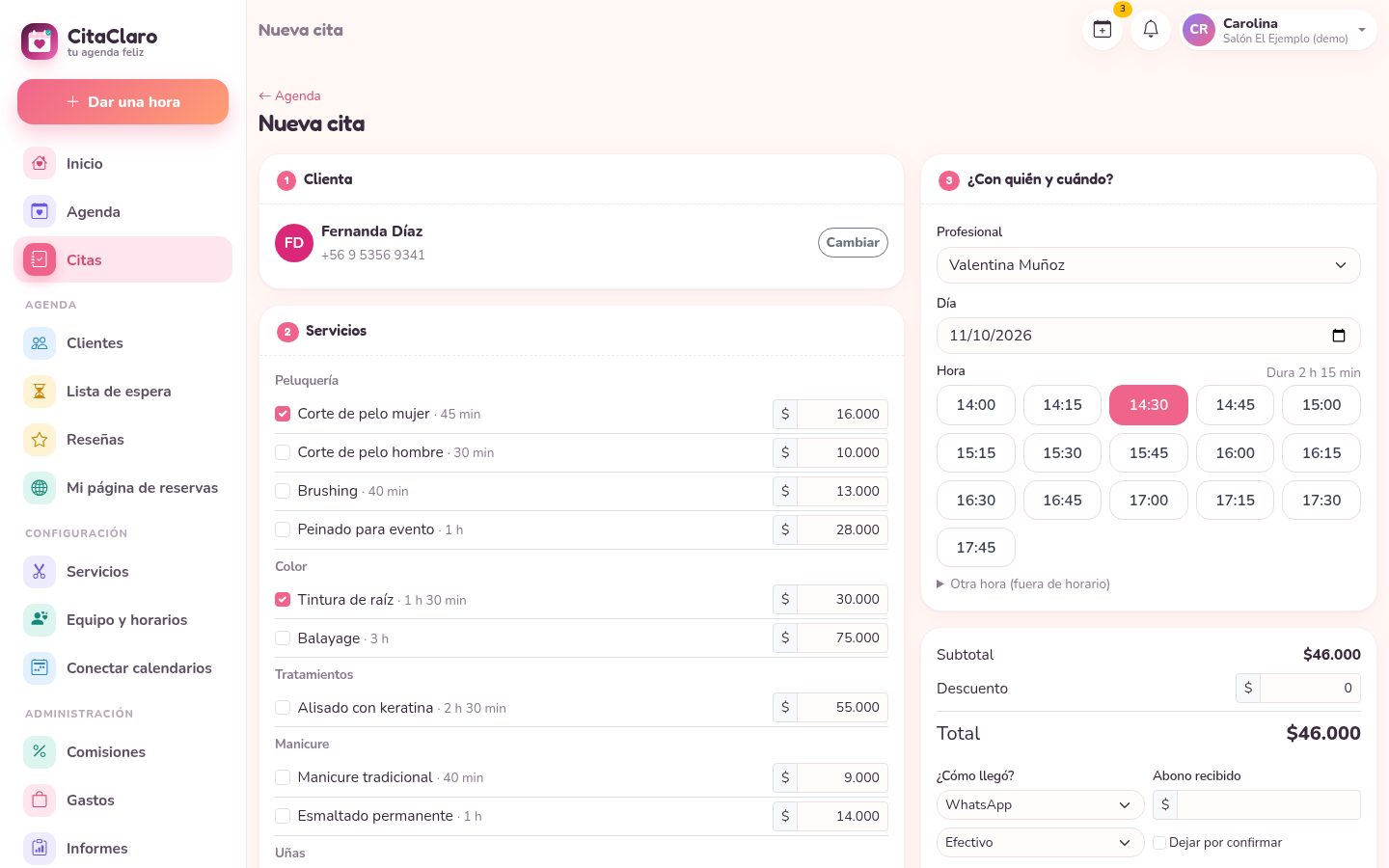Click the Dar una hora button
Screen dimensions: 1389x868
point(123,101)
